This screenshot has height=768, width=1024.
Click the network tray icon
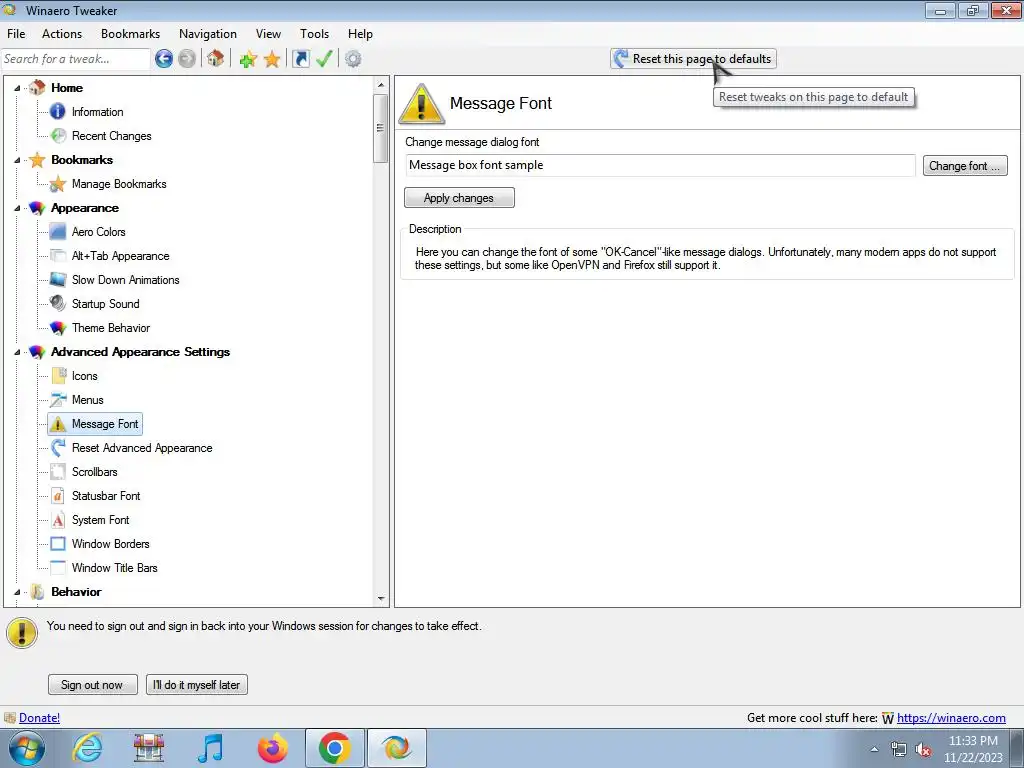pyautogui.click(x=899, y=750)
